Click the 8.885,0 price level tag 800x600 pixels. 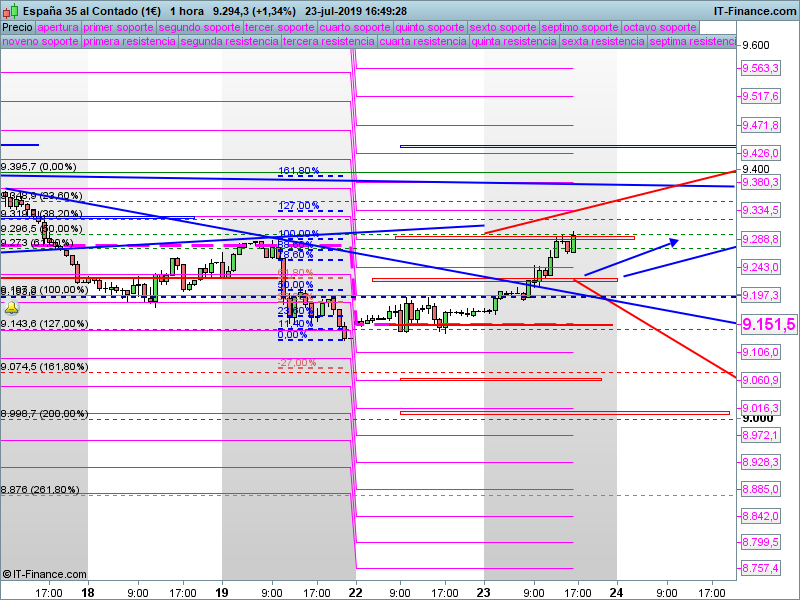pos(760,489)
